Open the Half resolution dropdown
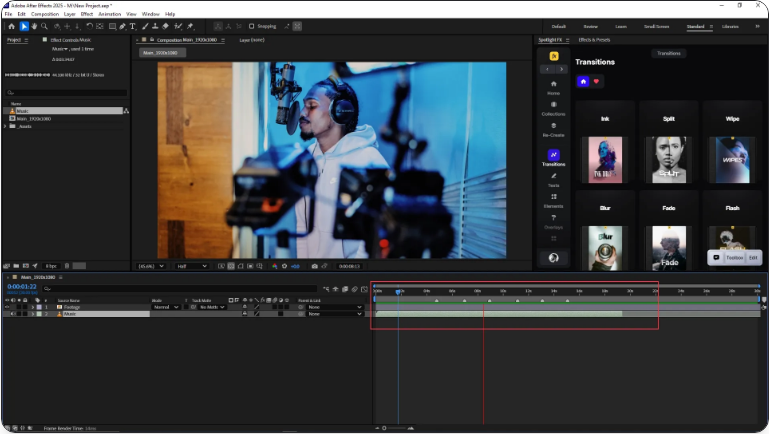The width and height of the screenshot is (769, 434). [x=190, y=266]
